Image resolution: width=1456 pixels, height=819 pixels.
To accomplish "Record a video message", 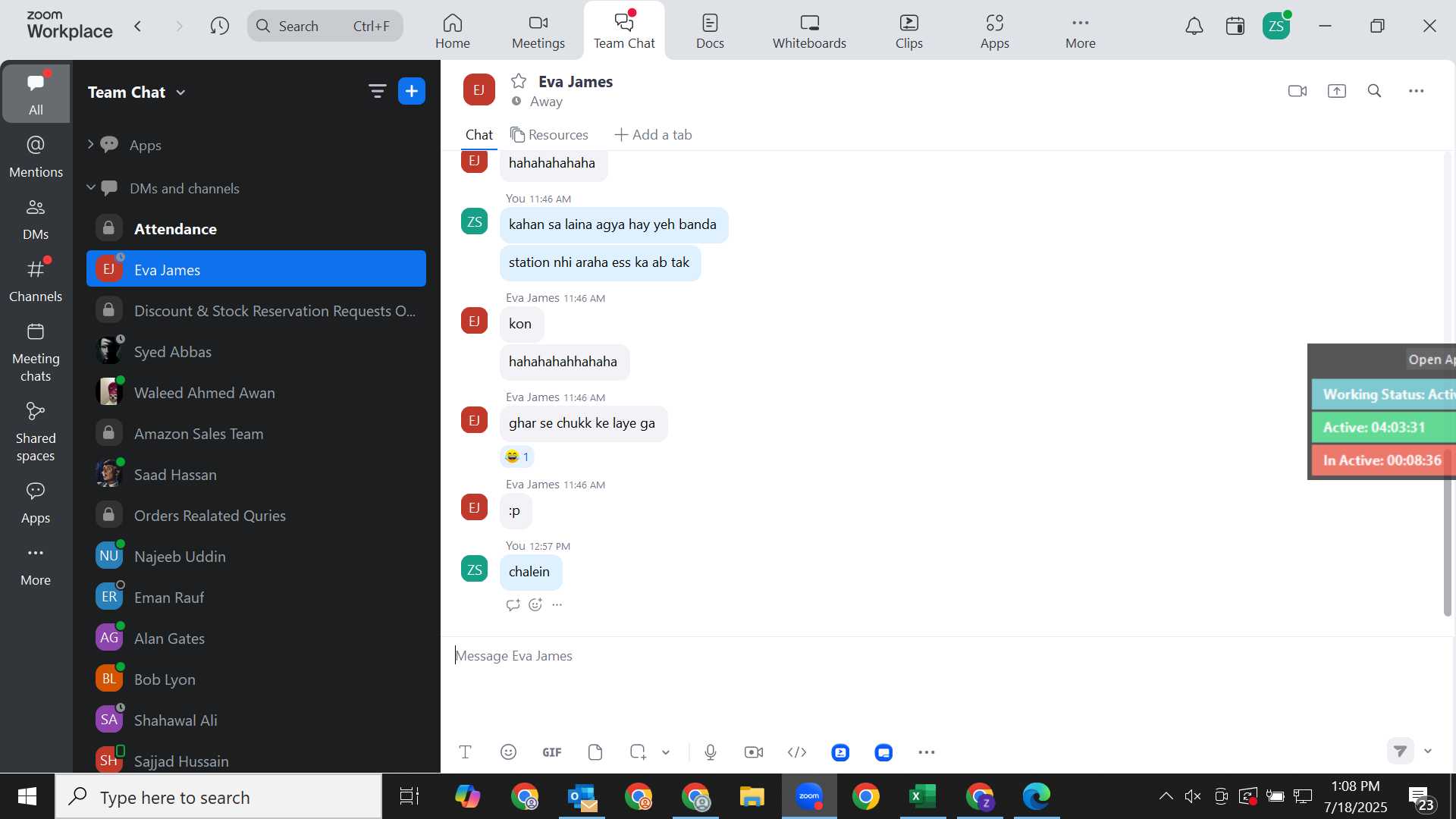I will [x=754, y=752].
